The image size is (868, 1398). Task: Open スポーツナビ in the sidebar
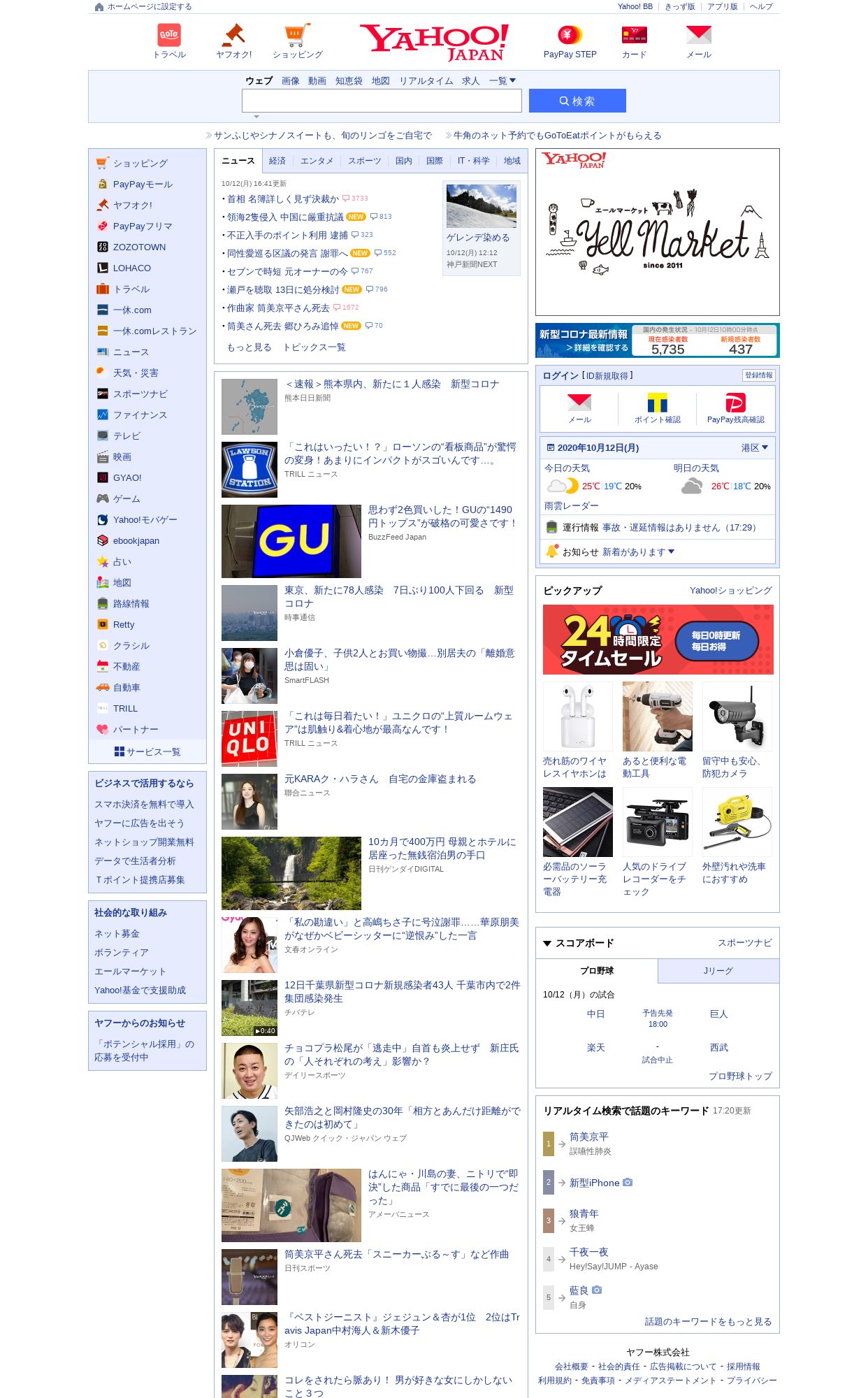tap(140, 394)
